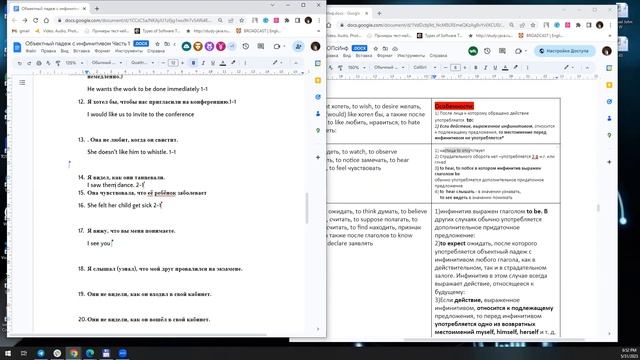
Task: Bookmark page star in right Chrome address bar
Action: pos(533,25)
